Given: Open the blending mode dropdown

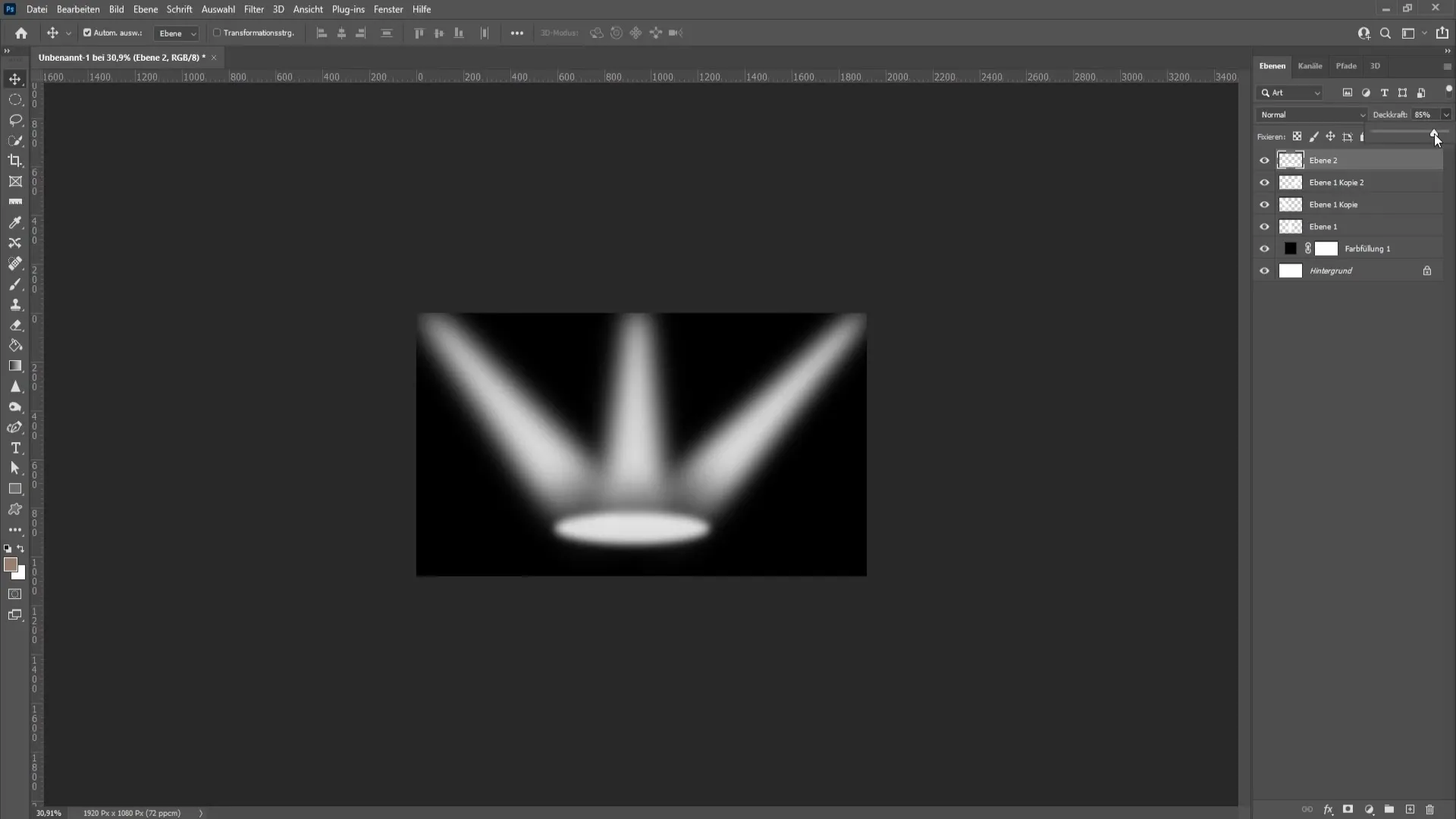Looking at the screenshot, I should [1312, 114].
